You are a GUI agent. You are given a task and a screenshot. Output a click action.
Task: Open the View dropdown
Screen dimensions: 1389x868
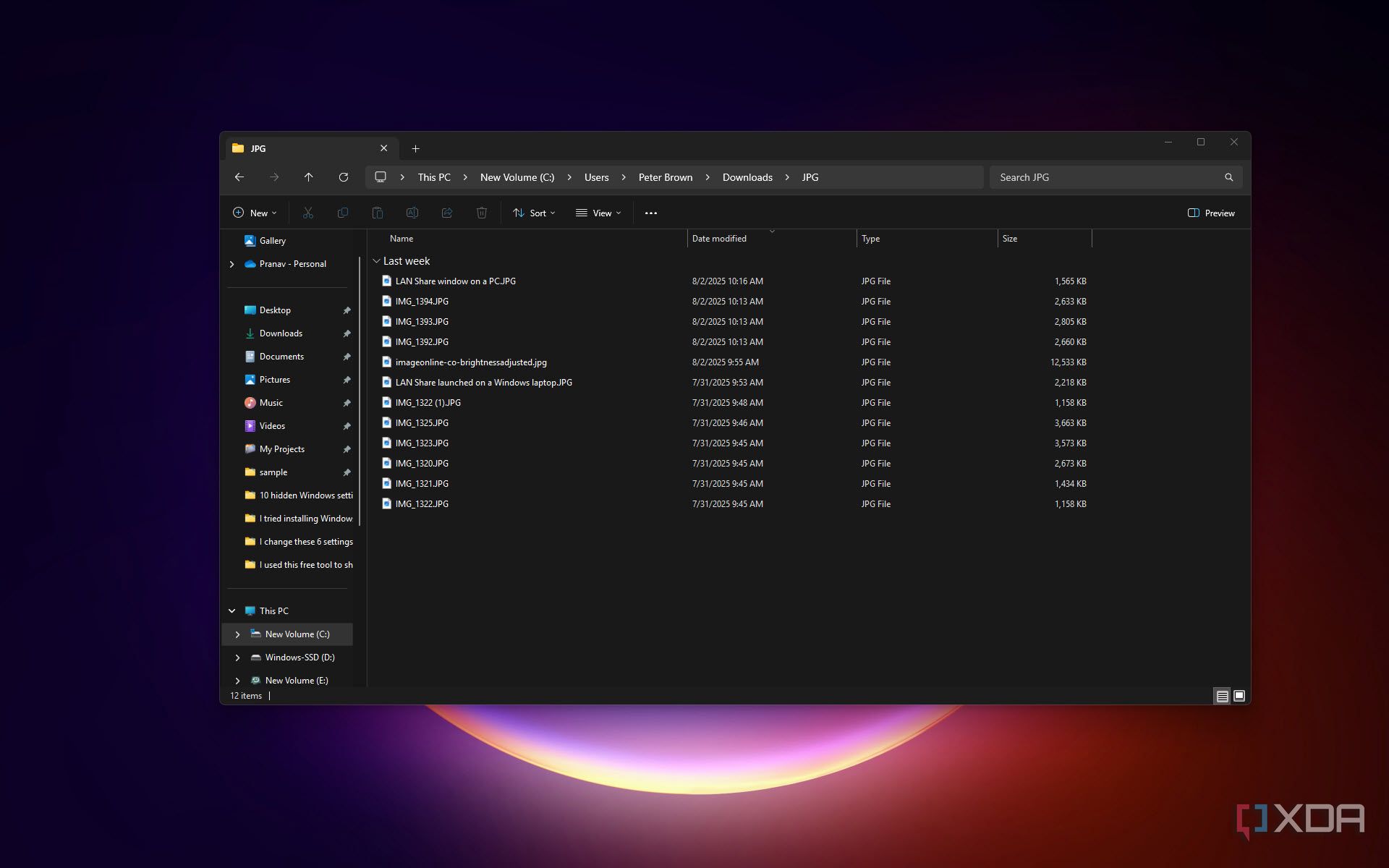[598, 213]
